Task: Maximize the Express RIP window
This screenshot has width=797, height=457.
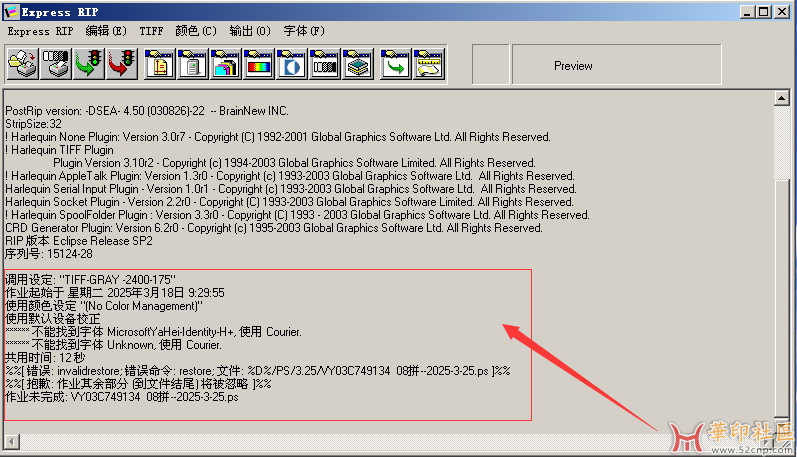Action: pos(764,12)
